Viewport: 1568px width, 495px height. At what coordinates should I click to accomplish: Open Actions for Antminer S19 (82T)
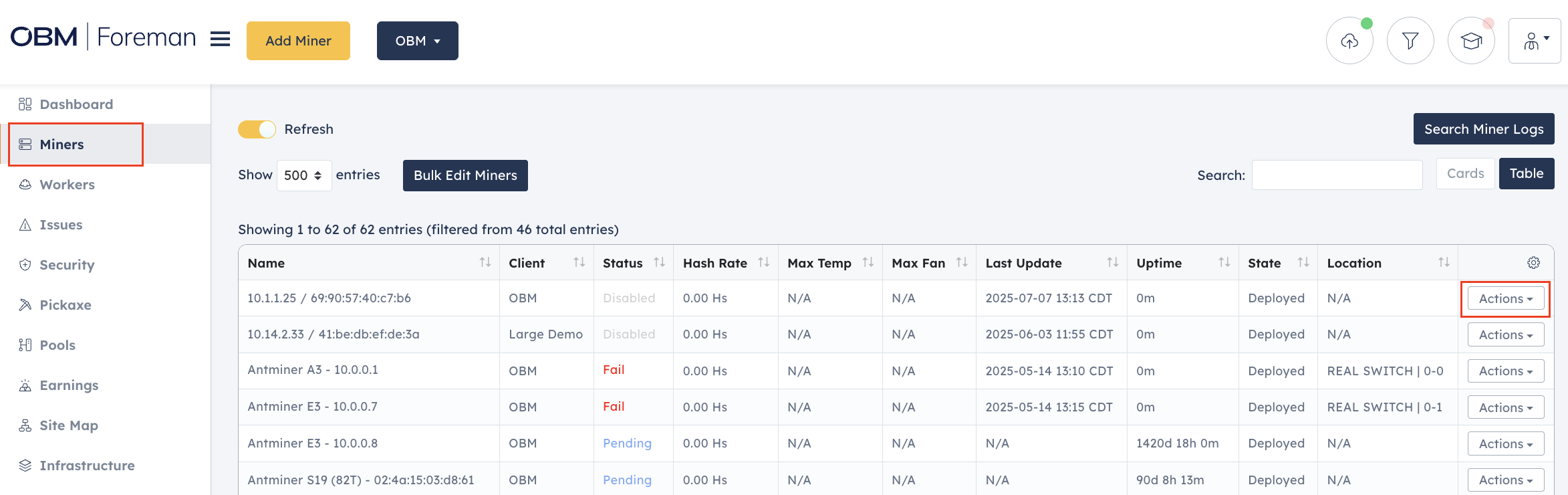tap(1506, 480)
